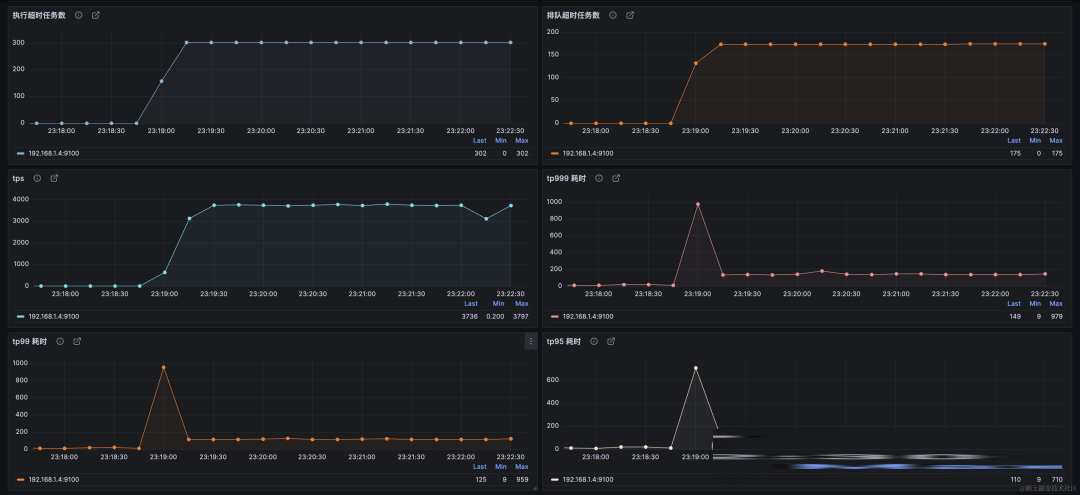This screenshot has height=495, width=1080.
Task: Open three-dot menu on tp99 耗时 panel
Action: point(530,341)
